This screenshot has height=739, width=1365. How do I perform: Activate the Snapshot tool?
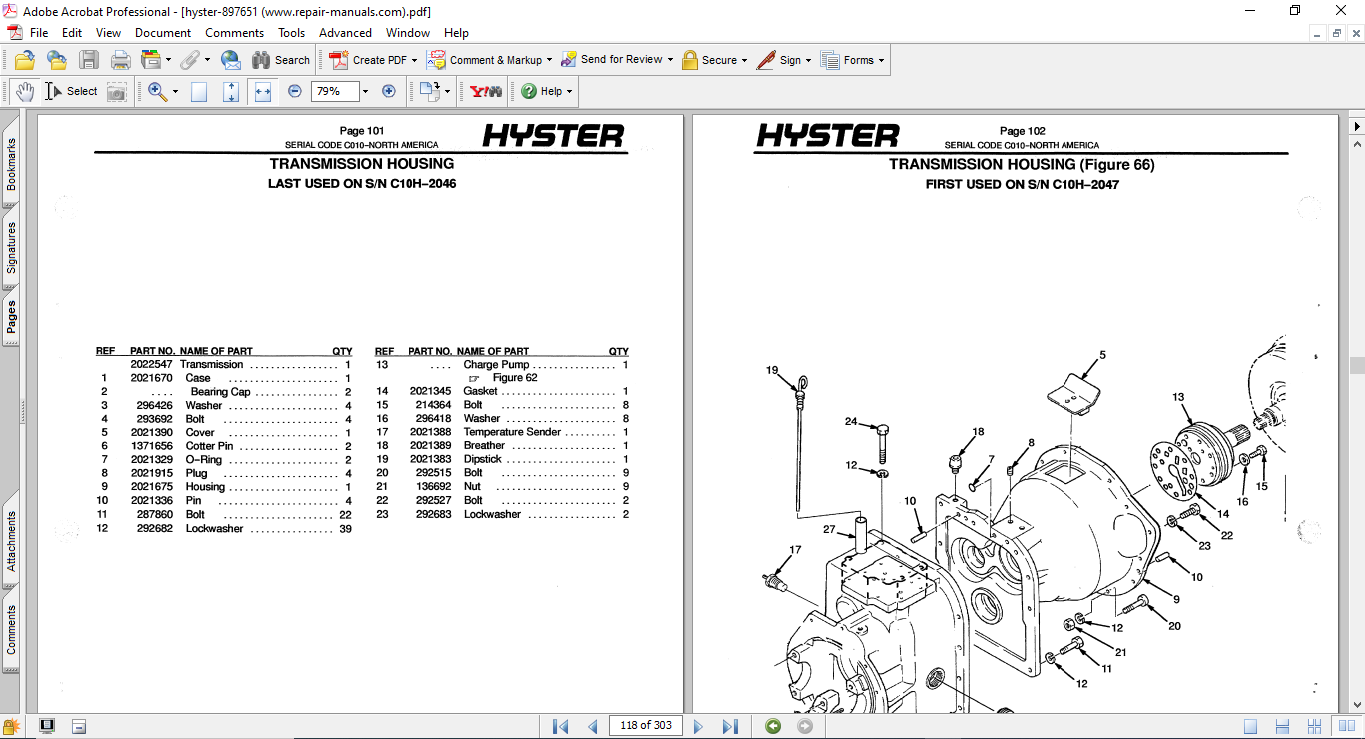pos(118,91)
